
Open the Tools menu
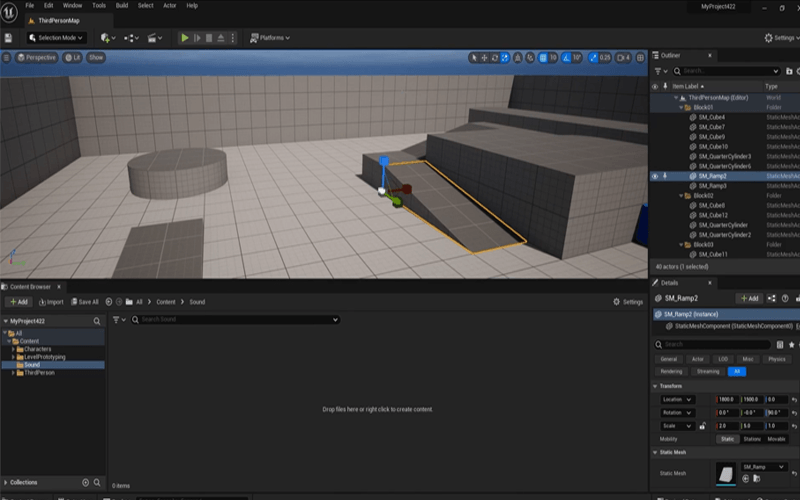coord(99,6)
